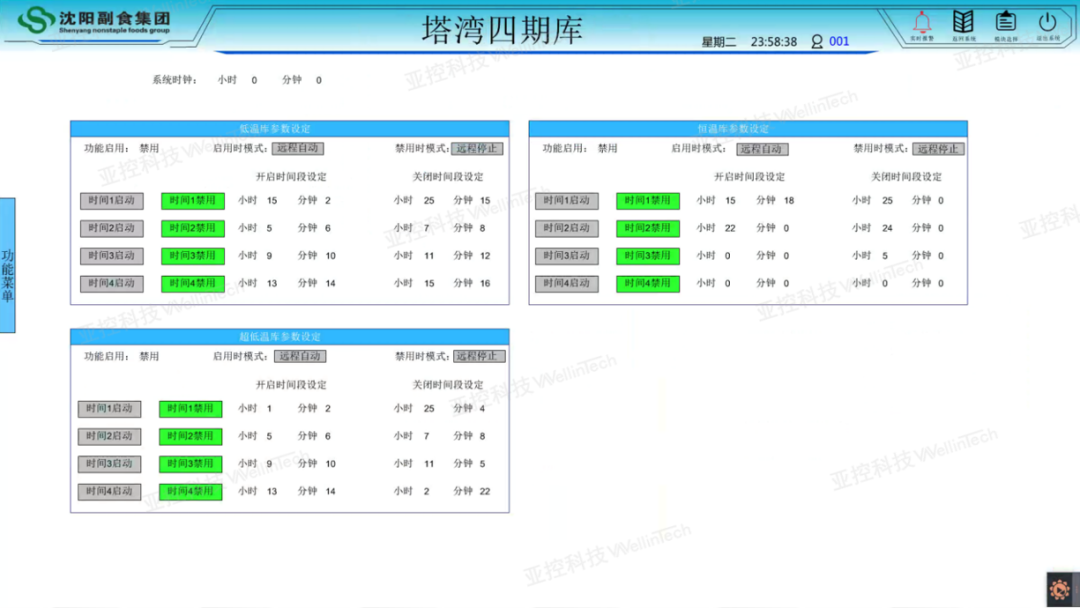Image resolution: width=1080 pixels, height=608 pixels.
Task: Edit 恒温库 时间3 close hour value 5
Action: coord(885,255)
